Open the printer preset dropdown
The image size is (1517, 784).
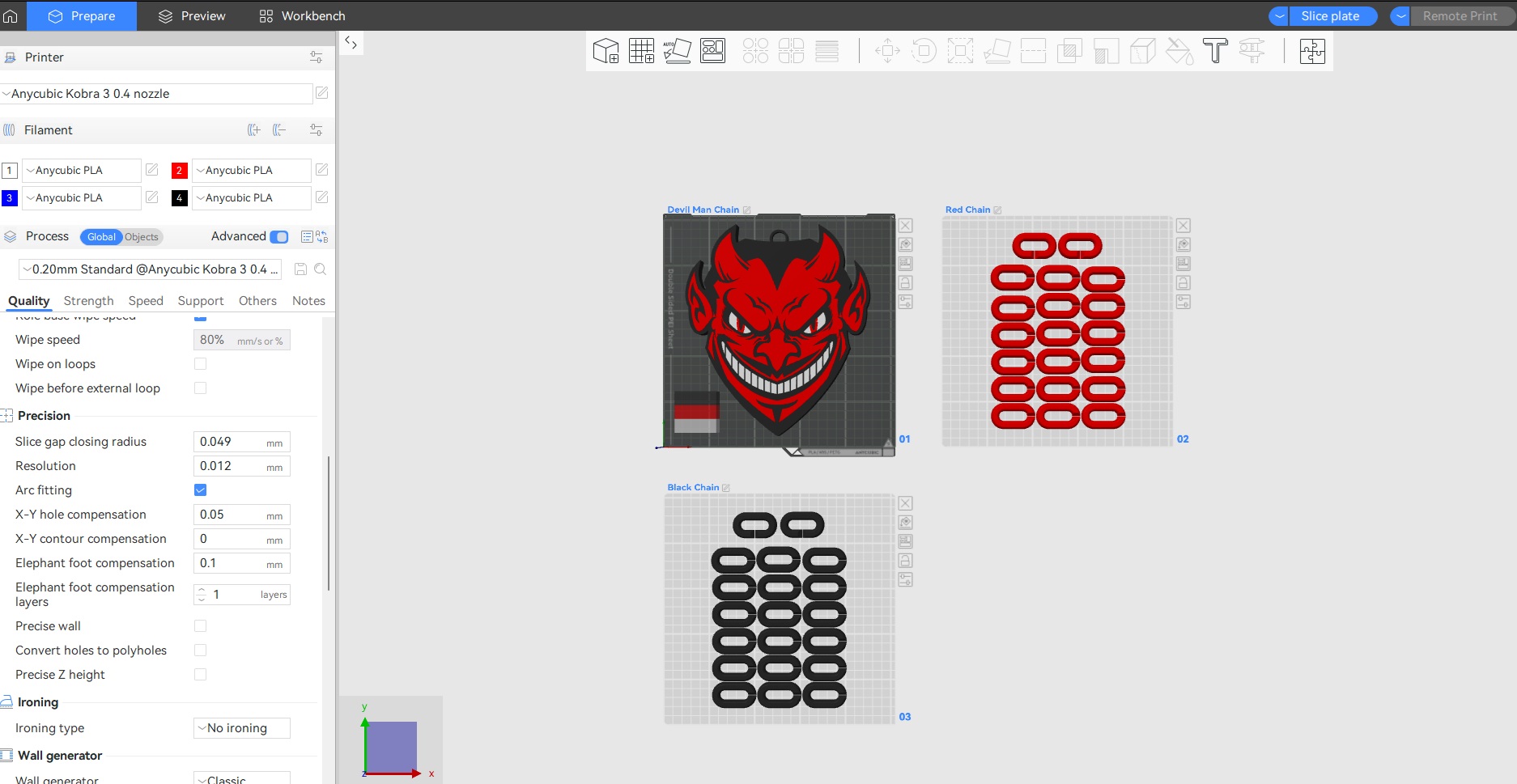156,94
